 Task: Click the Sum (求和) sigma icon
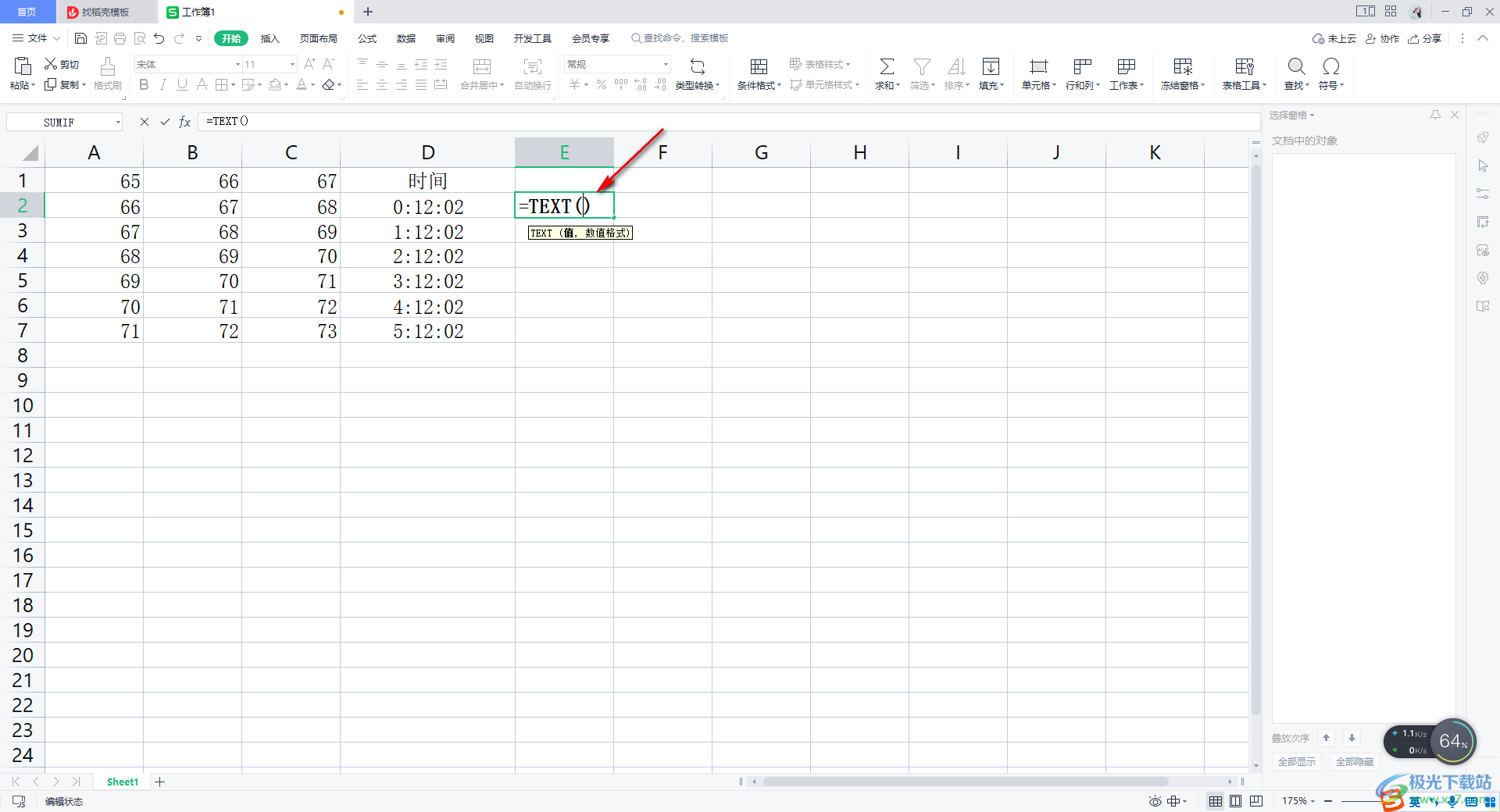887,66
